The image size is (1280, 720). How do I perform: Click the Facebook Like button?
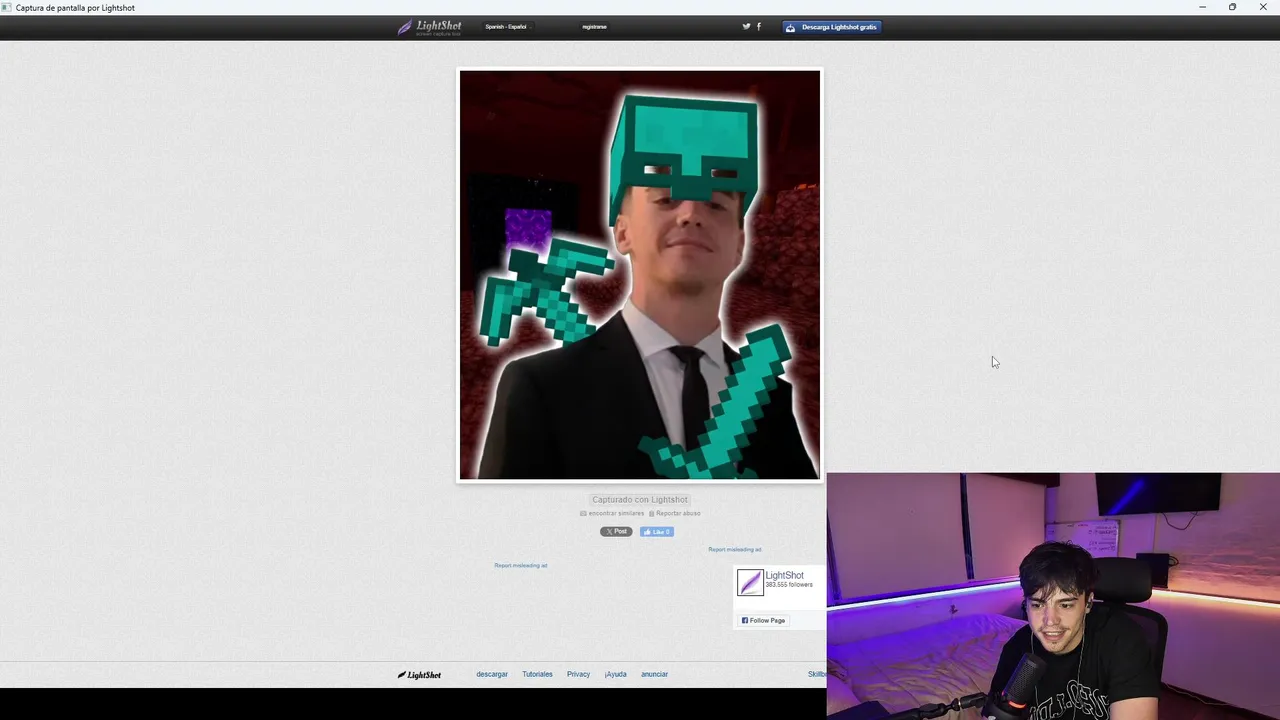pos(657,532)
